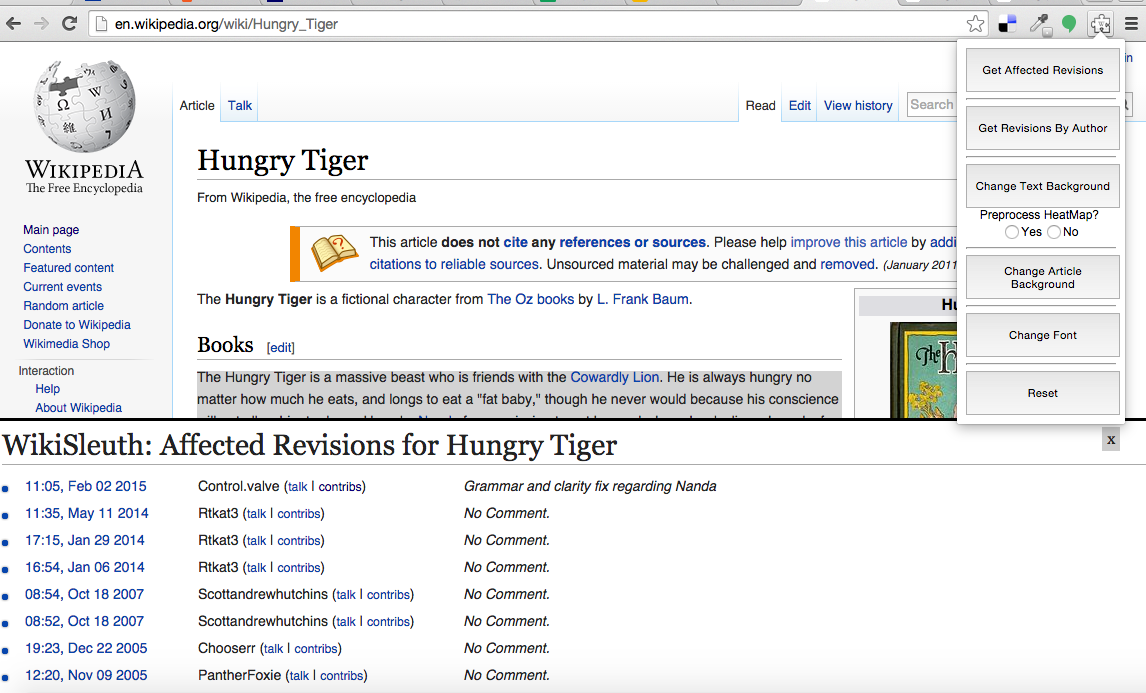Select Yes for Preprocess HeatMap

(x=1012, y=231)
